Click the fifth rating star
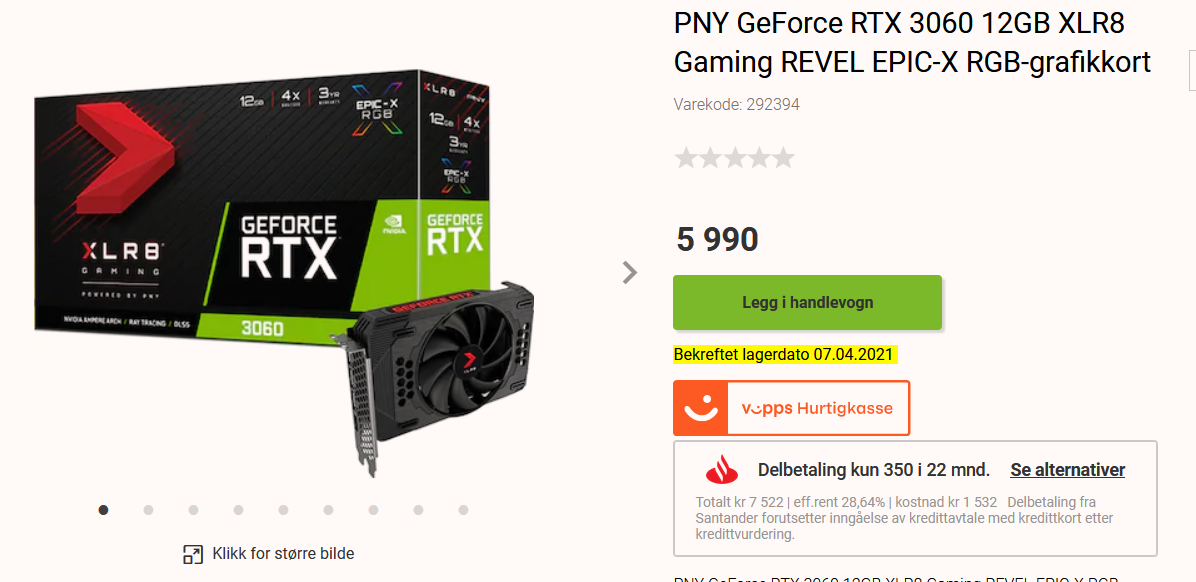Image resolution: width=1196 pixels, height=582 pixels. 783,158
